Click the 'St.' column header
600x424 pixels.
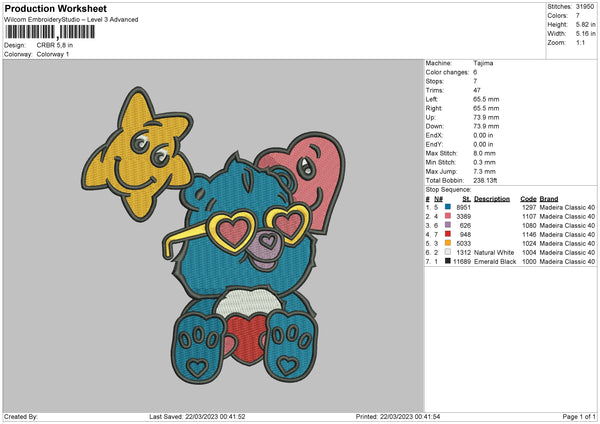[x=466, y=199]
